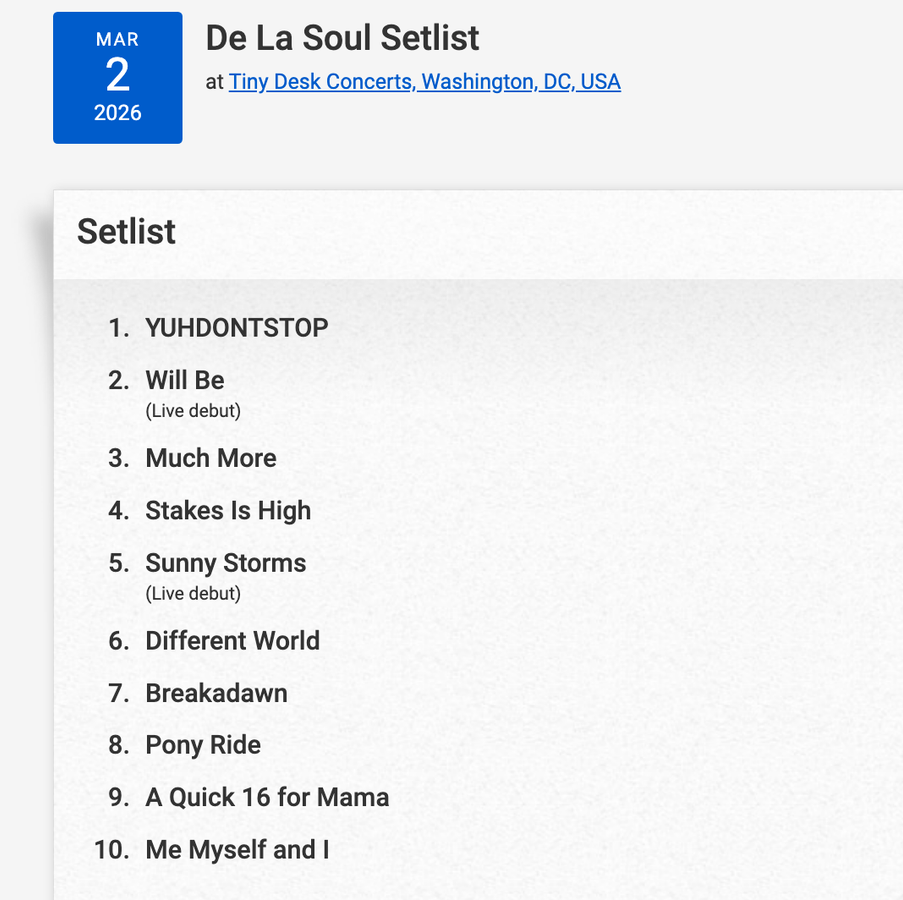Click the Breakadawn song title
903x900 pixels.
click(x=216, y=693)
